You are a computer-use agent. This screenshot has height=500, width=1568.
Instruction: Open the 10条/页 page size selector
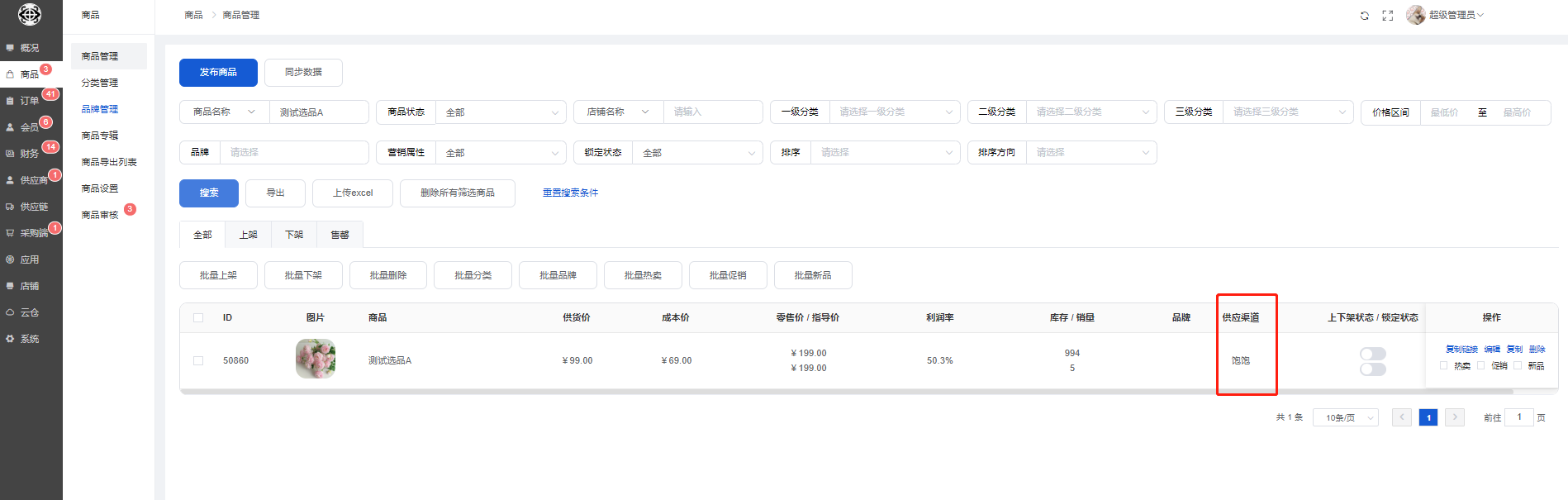1345,418
